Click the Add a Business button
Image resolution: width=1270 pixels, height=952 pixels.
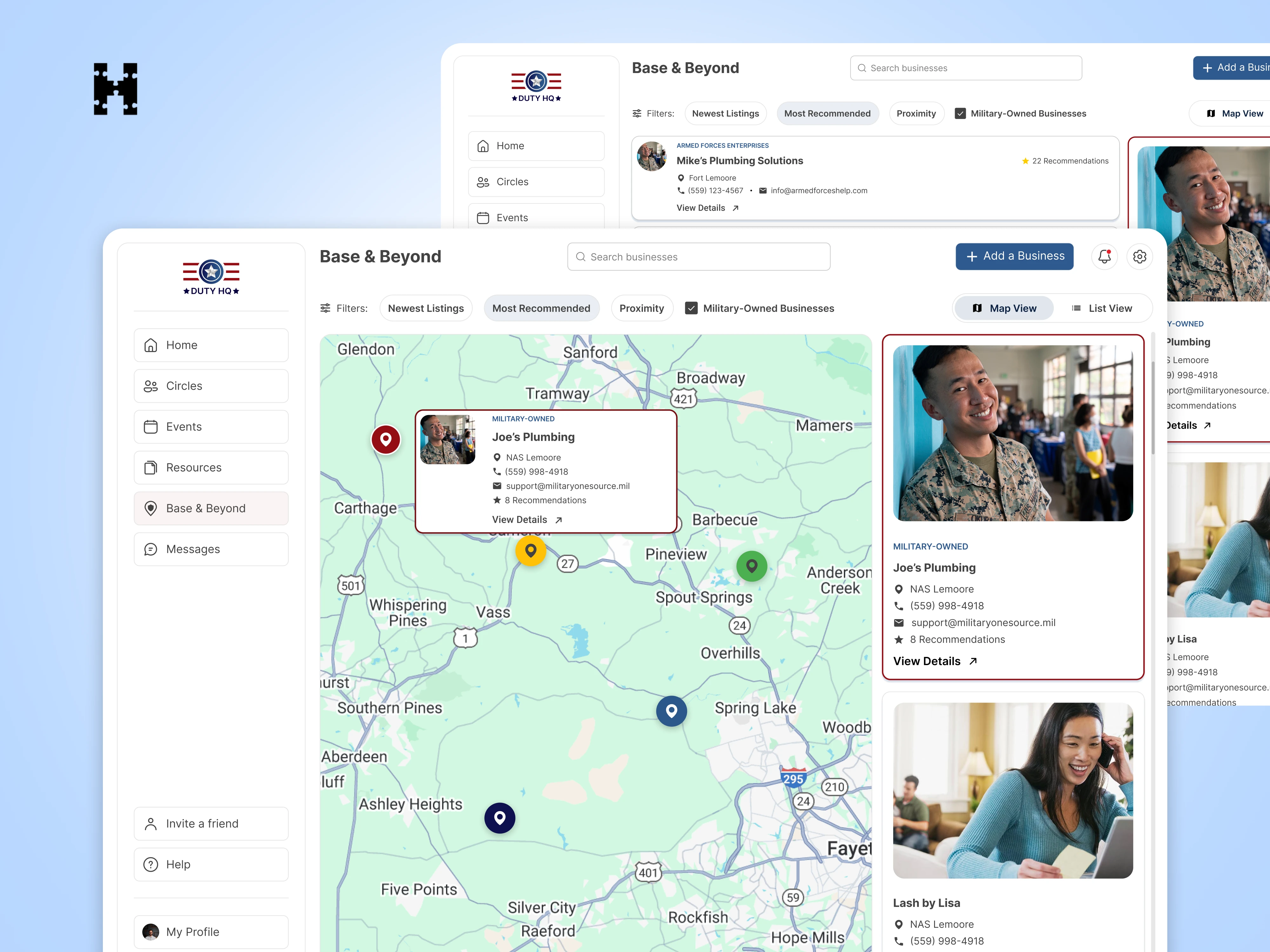[1014, 256]
